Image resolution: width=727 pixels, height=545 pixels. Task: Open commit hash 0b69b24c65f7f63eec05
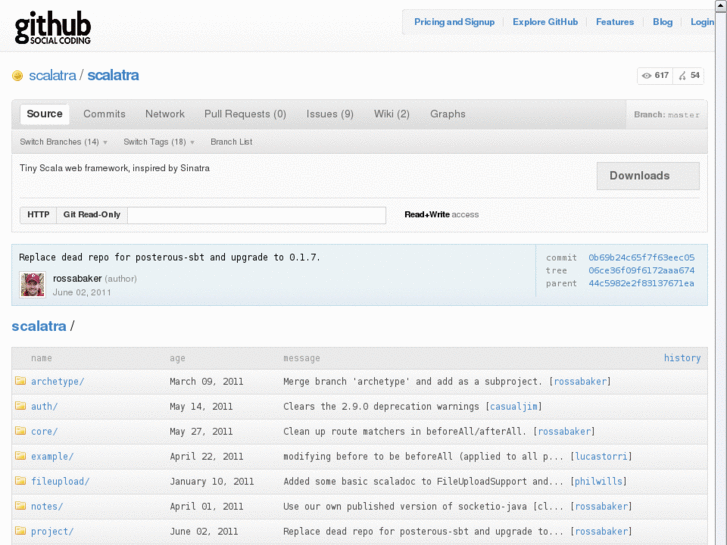(x=641, y=257)
